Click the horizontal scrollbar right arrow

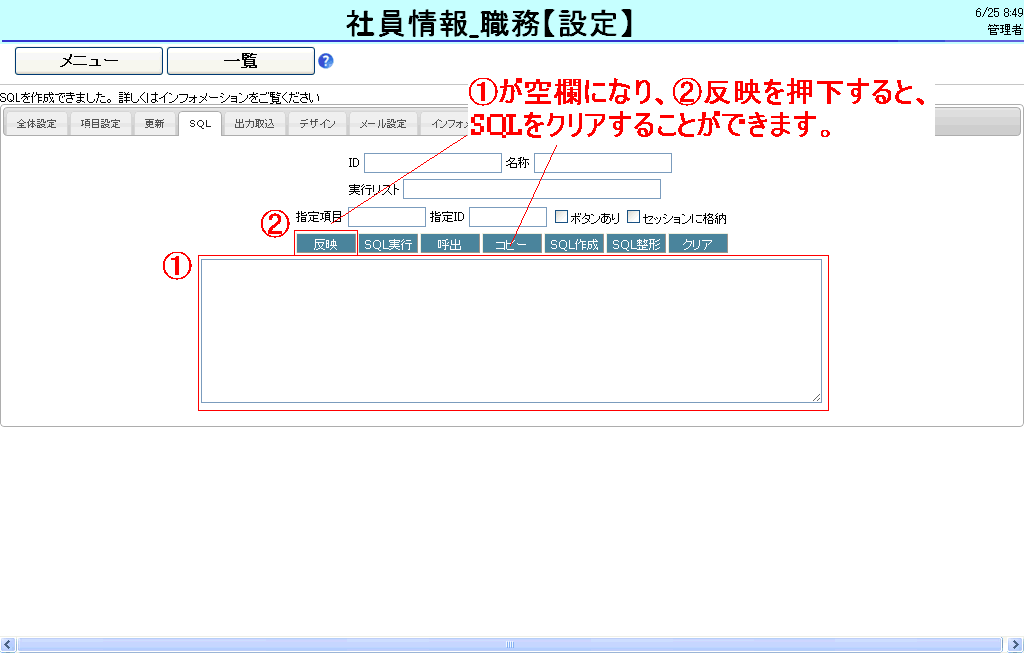pyautogui.click(x=1016, y=644)
